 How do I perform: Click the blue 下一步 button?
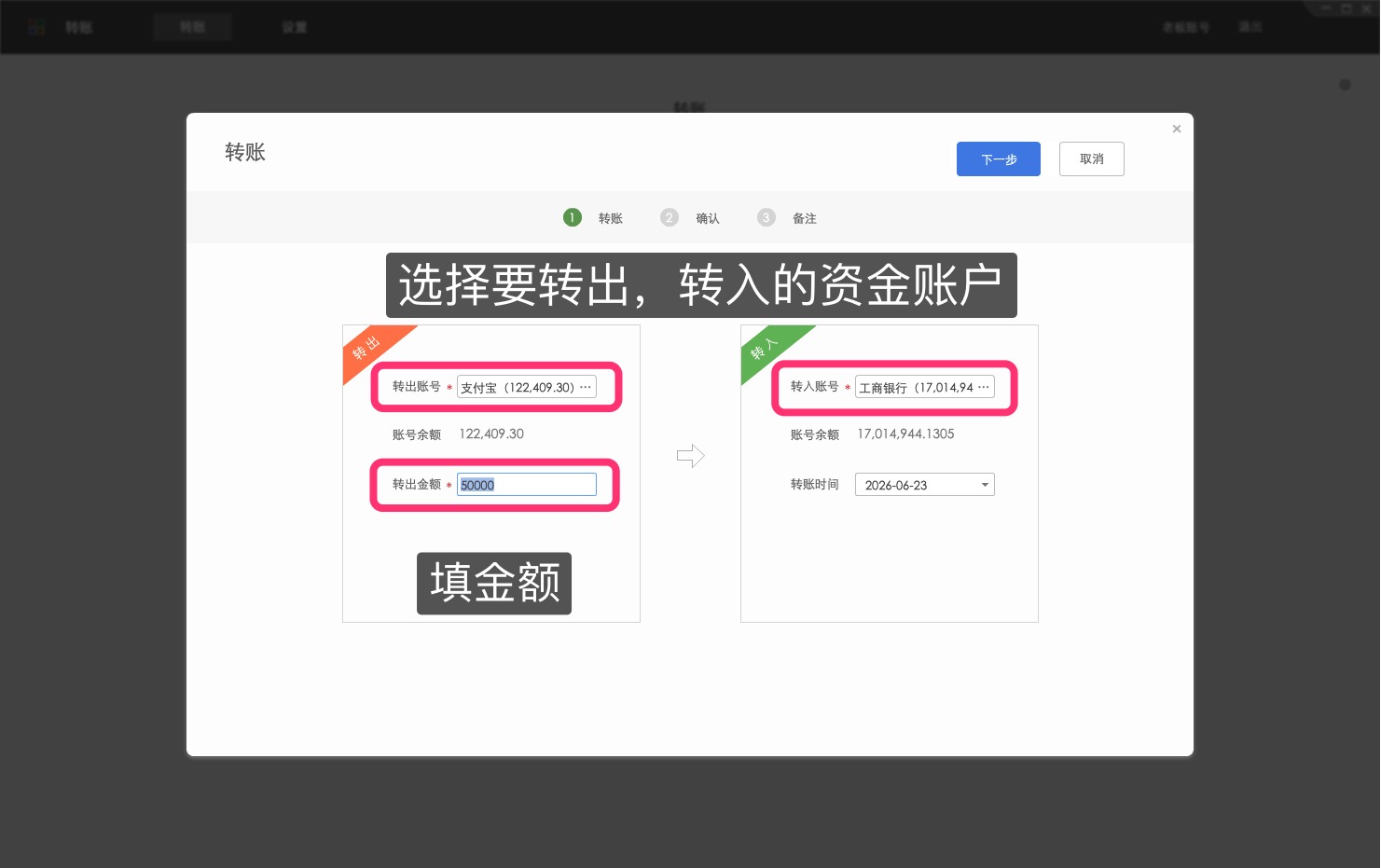[x=998, y=159]
